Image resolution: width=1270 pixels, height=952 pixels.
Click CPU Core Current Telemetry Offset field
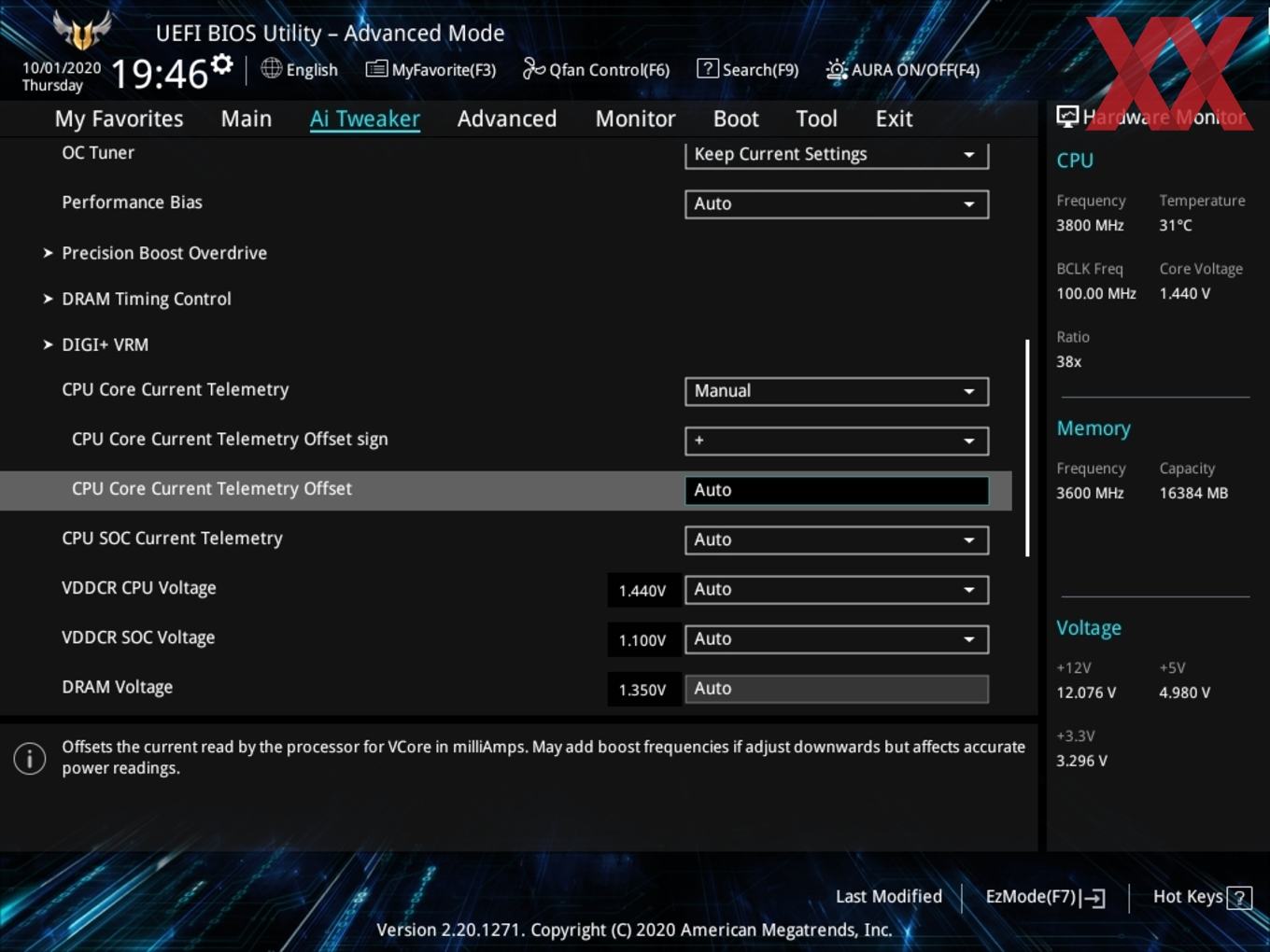pos(837,490)
